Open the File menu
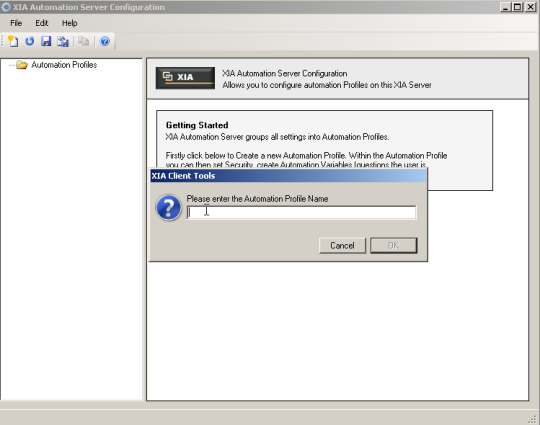The width and height of the screenshot is (540, 425). [x=16, y=23]
